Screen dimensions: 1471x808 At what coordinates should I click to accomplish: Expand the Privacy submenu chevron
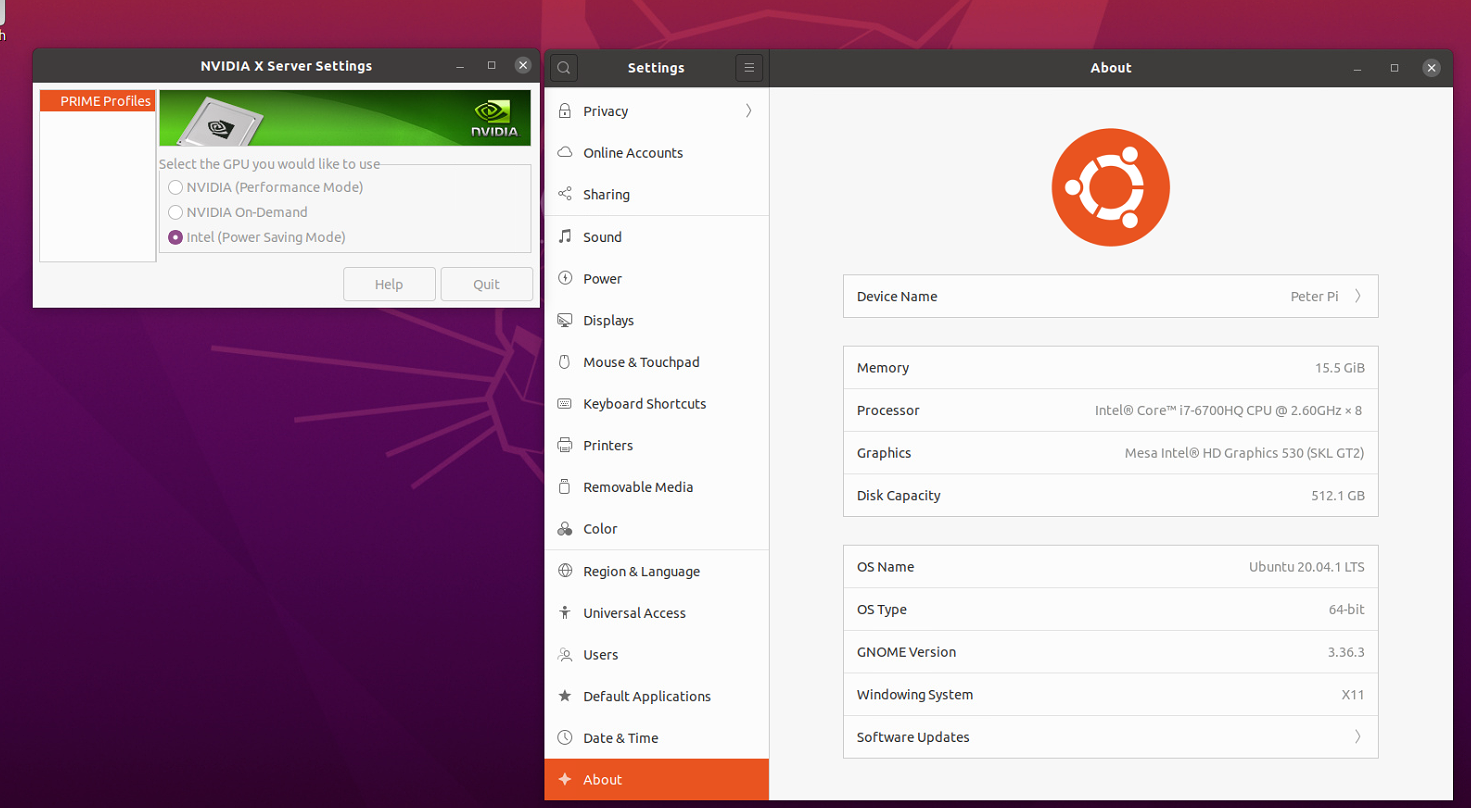point(749,111)
